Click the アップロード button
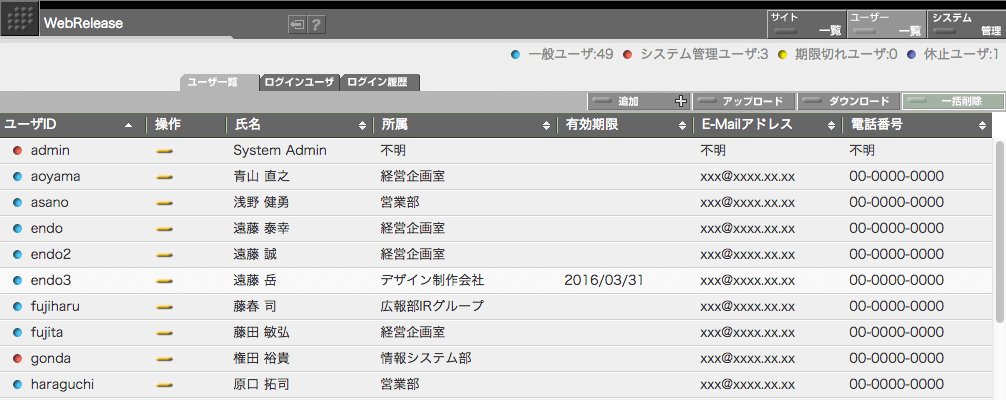The image size is (1006, 400). [744, 101]
